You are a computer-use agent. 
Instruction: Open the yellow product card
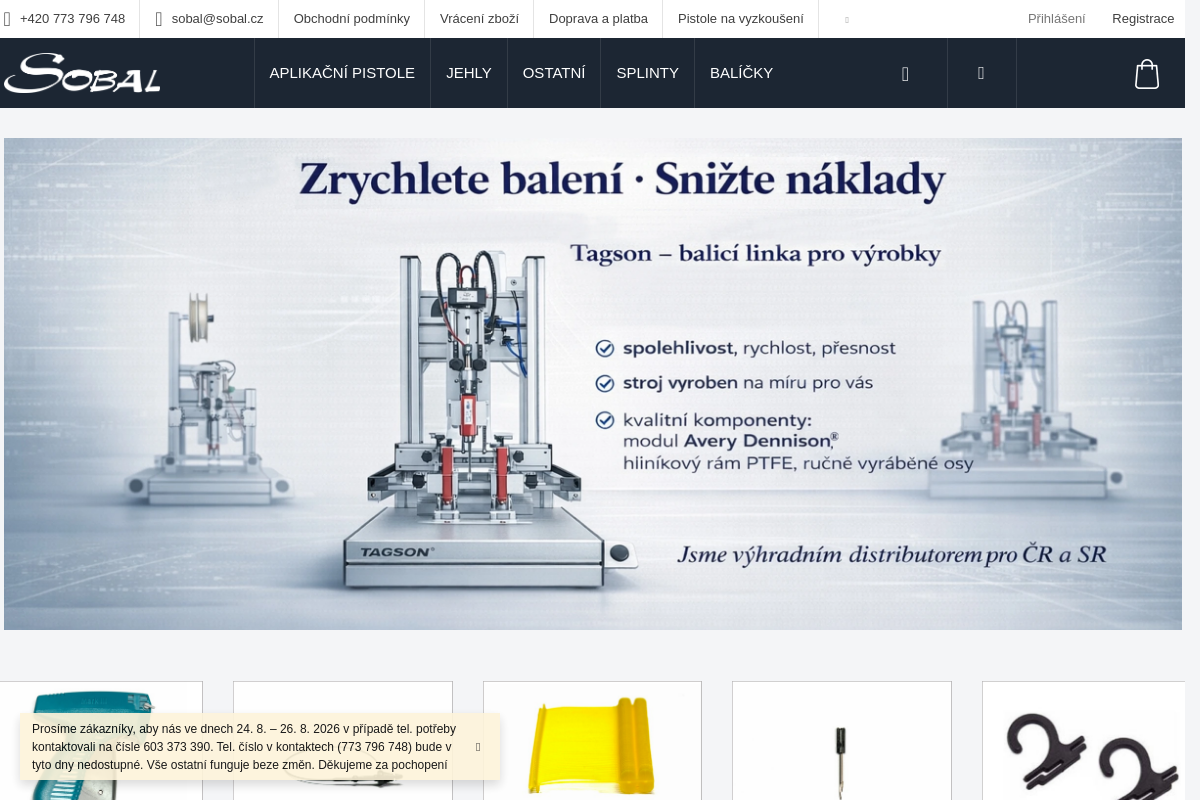click(x=592, y=741)
